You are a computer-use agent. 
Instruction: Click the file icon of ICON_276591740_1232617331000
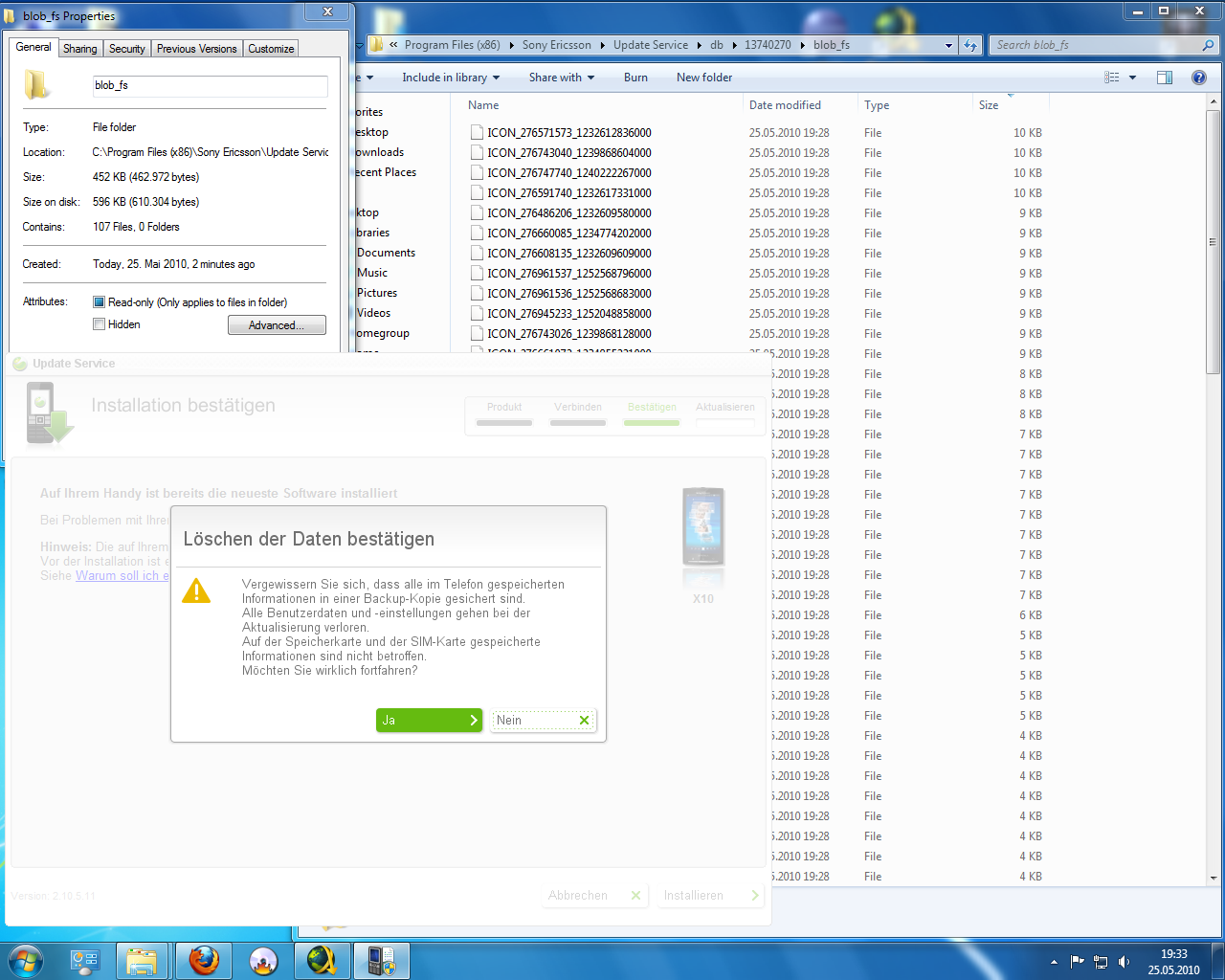477,193
